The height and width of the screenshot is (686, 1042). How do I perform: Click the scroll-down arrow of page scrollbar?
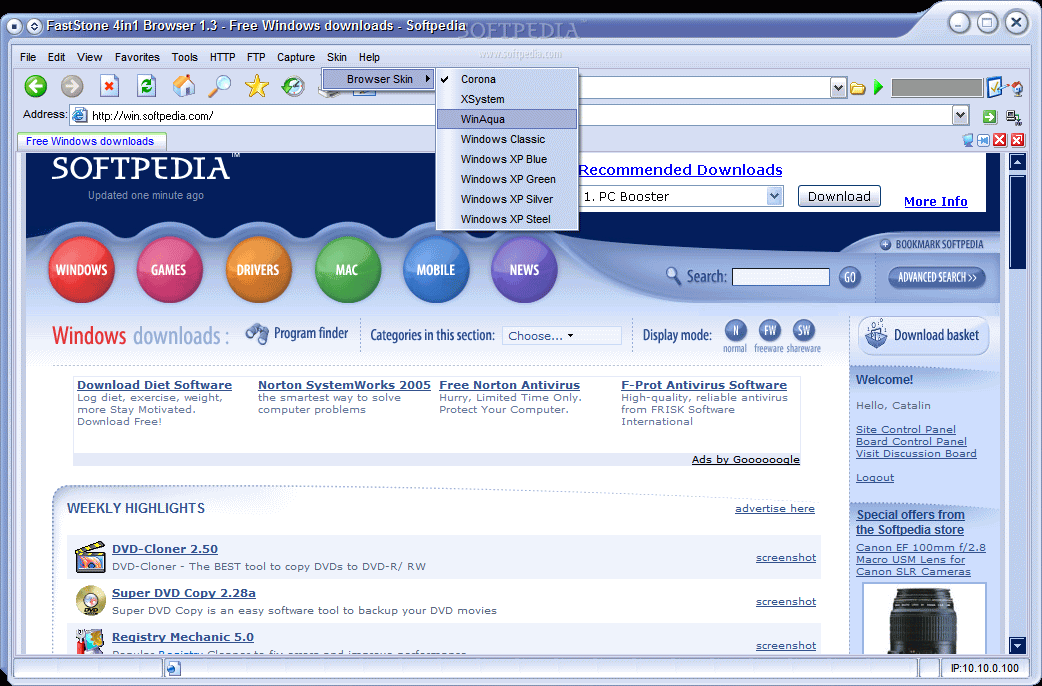pos(1017,645)
